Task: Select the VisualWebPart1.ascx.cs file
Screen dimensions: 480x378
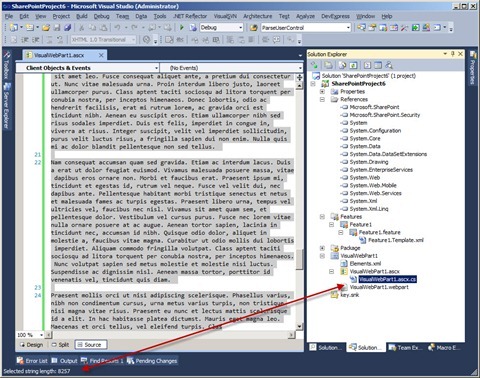Action: tap(387, 279)
